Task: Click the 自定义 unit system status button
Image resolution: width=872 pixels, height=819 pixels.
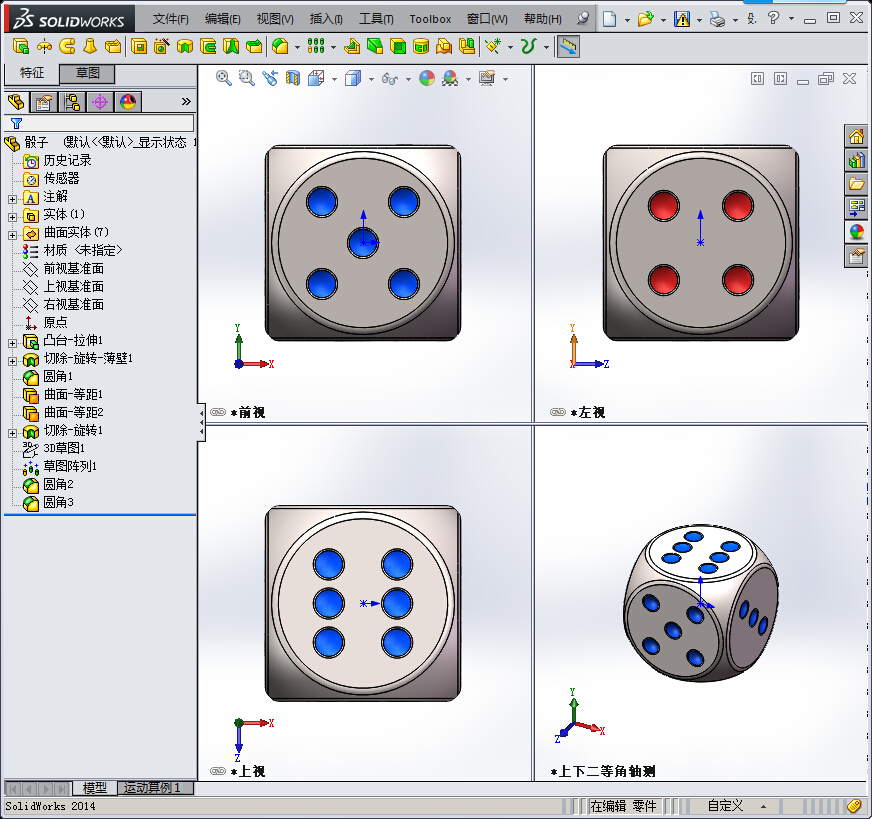Action: [x=725, y=806]
